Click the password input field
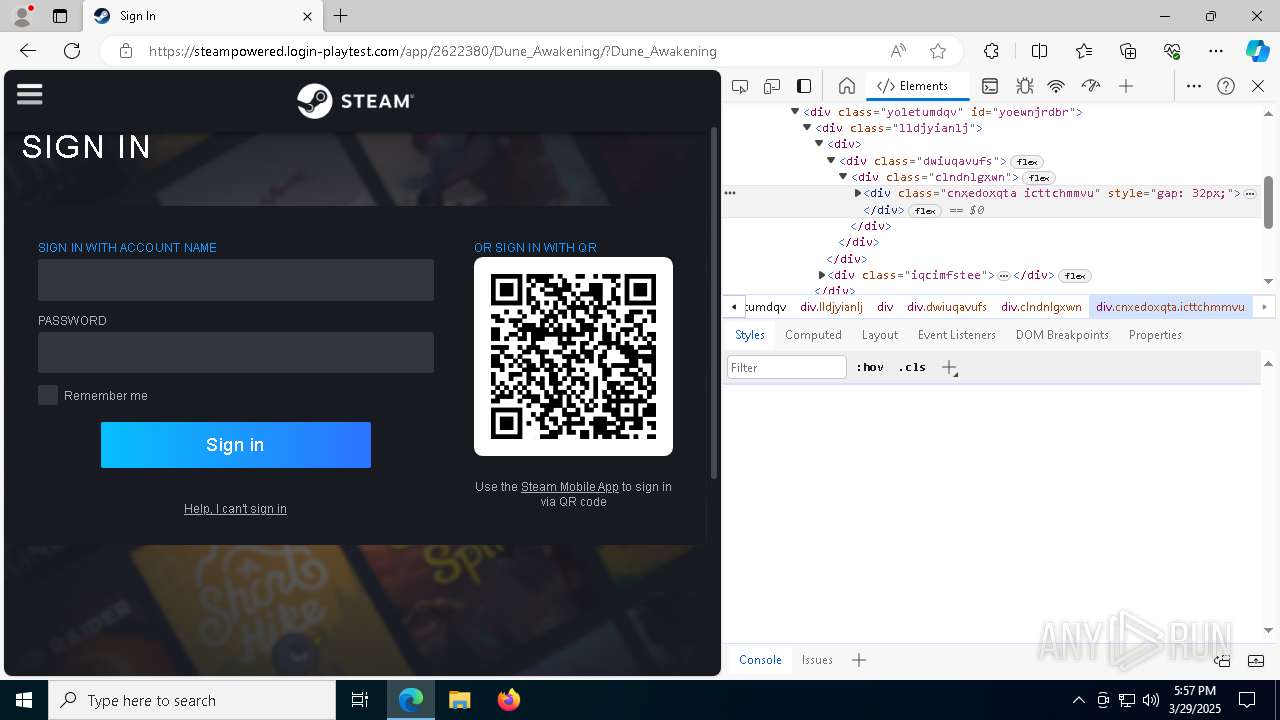The image size is (1280, 720). point(236,352)
